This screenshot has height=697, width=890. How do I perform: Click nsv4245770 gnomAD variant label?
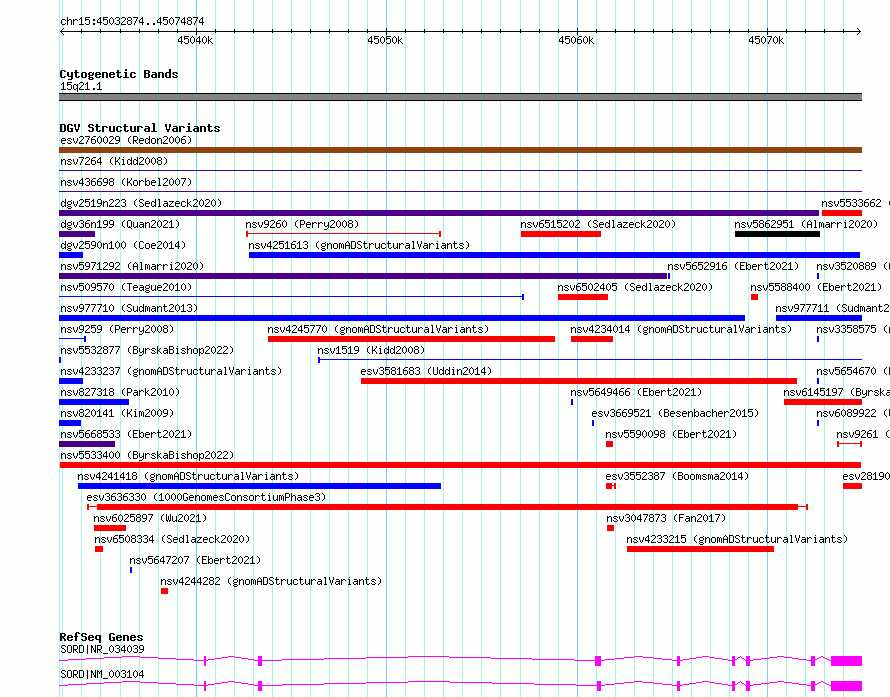pos(378,329)
